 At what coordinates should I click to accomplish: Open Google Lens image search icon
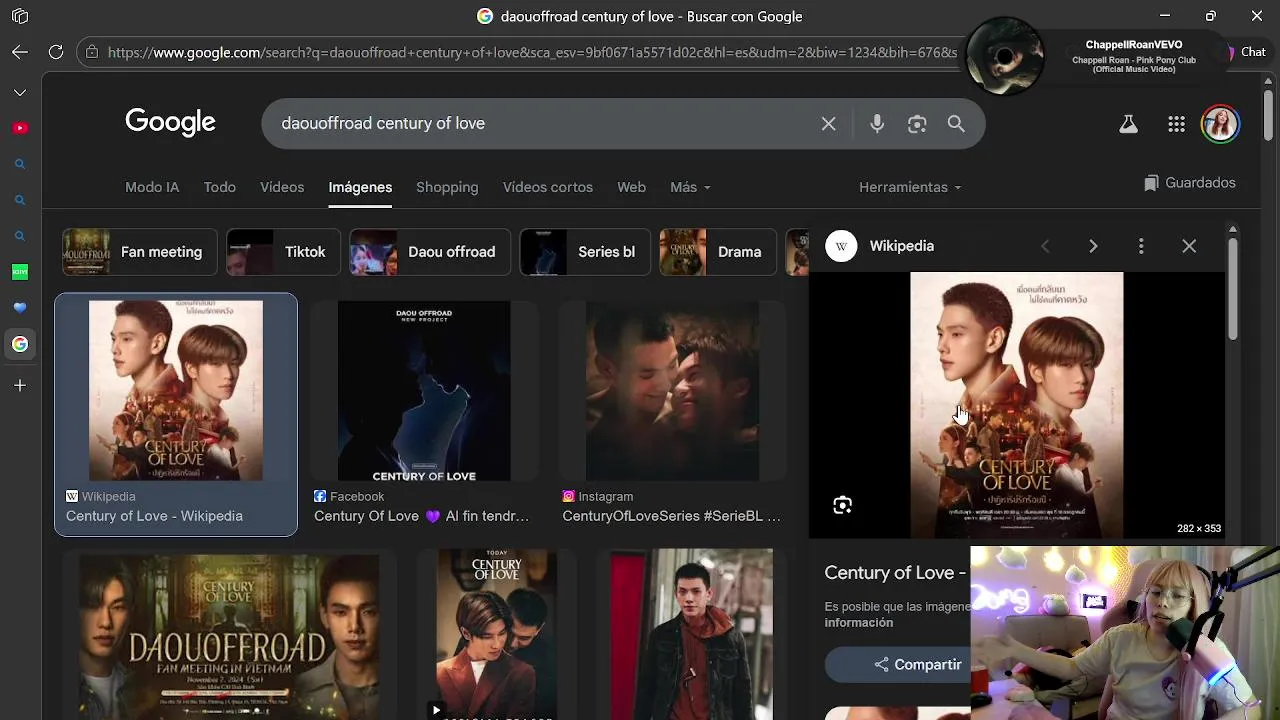click(917, 124)
